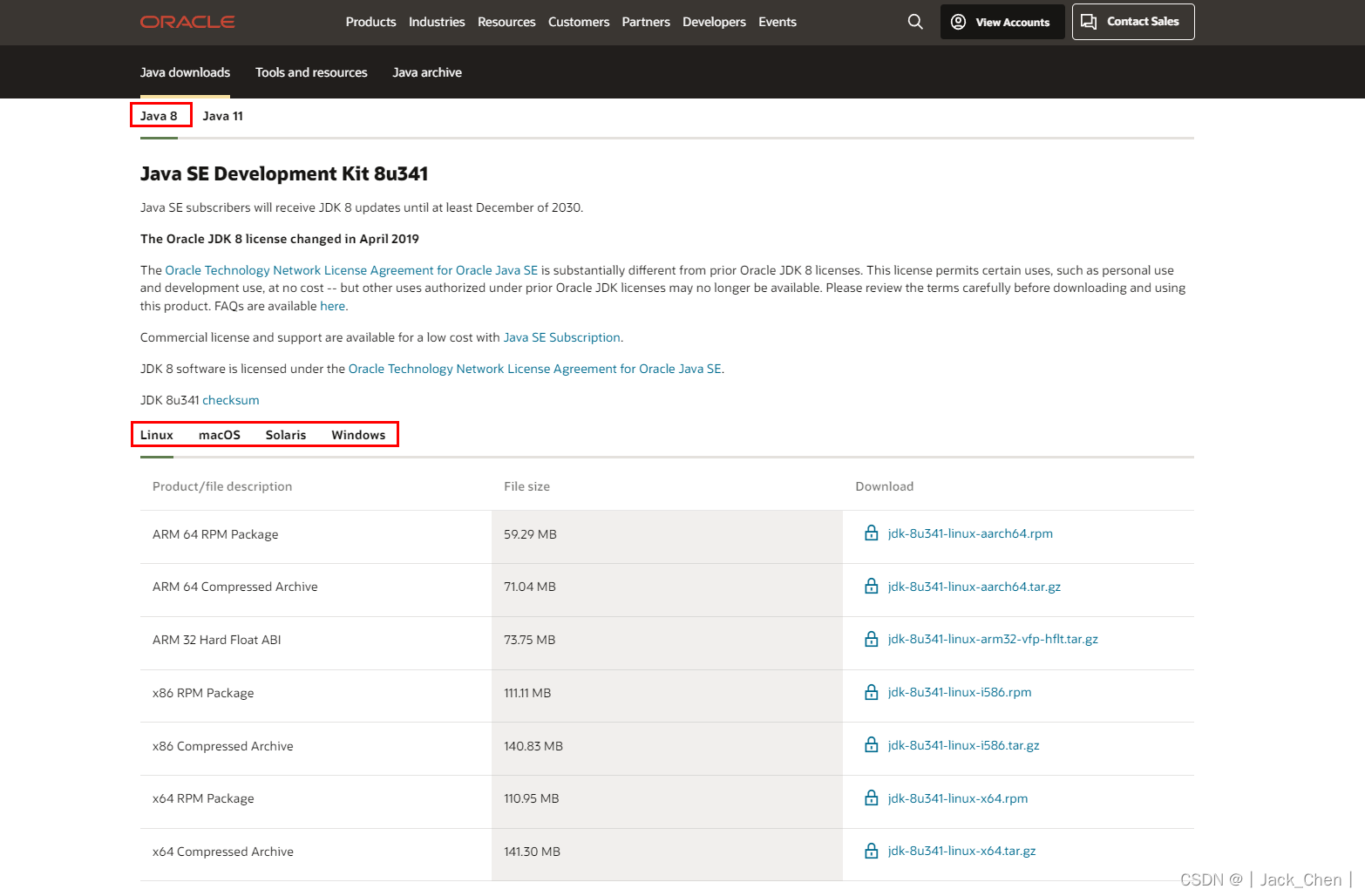This screenshot has width=1365, height=896.
Task: Click the '110.95 MB' file size
Action: point(532,798)
